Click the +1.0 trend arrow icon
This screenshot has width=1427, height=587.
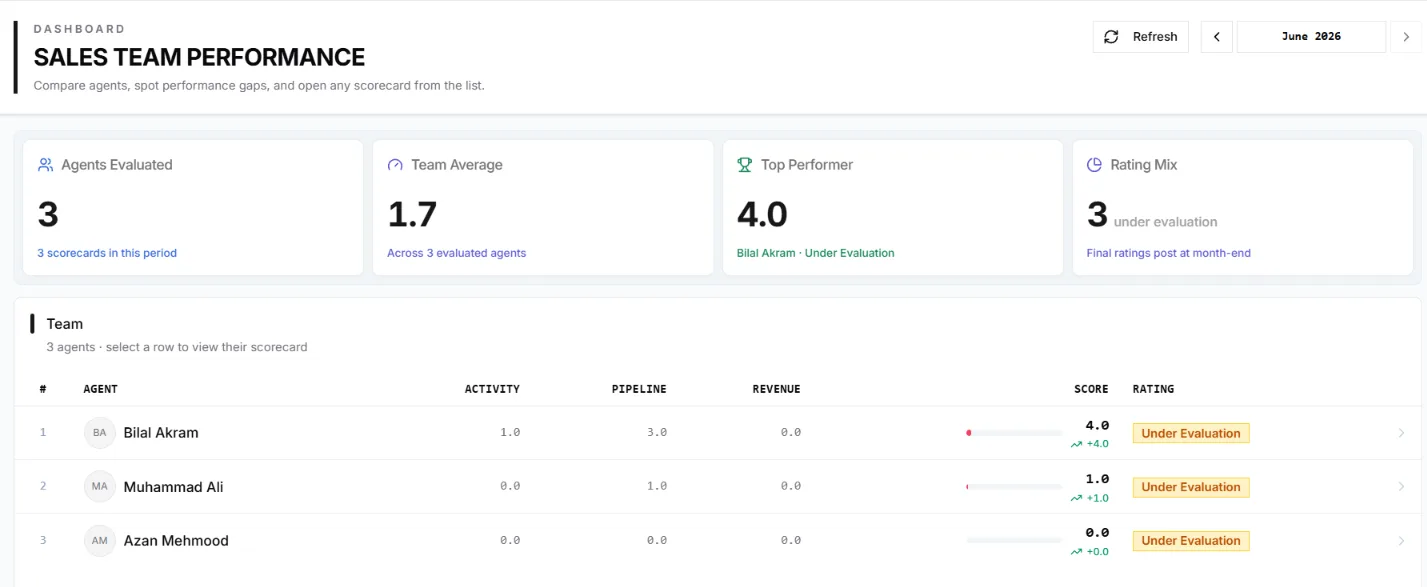tap(1077, 498)
